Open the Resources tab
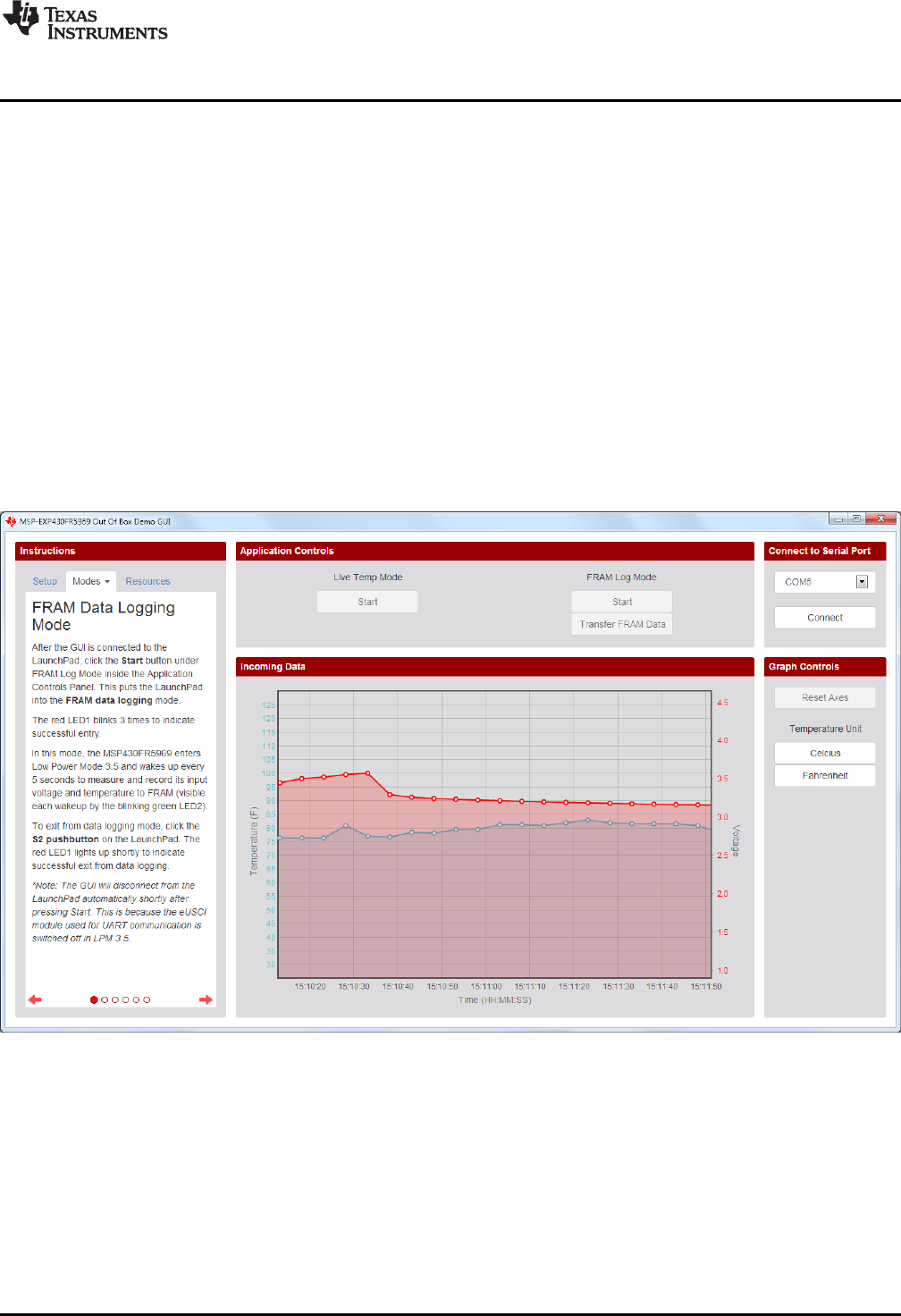Viewport: 901px width, 1316px height. coord(147,581)
